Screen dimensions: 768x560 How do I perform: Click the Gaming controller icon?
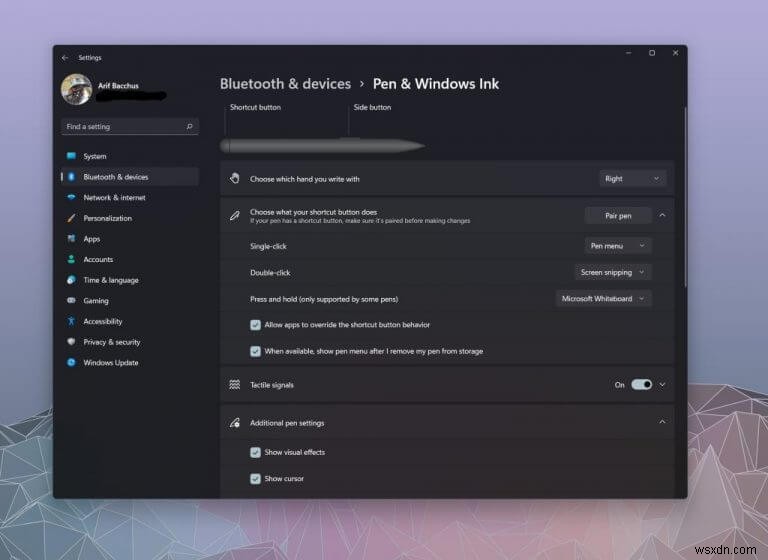71,300
